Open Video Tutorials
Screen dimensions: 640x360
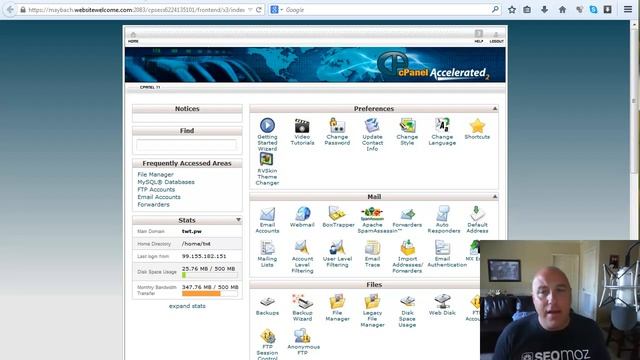coord(302,126)
